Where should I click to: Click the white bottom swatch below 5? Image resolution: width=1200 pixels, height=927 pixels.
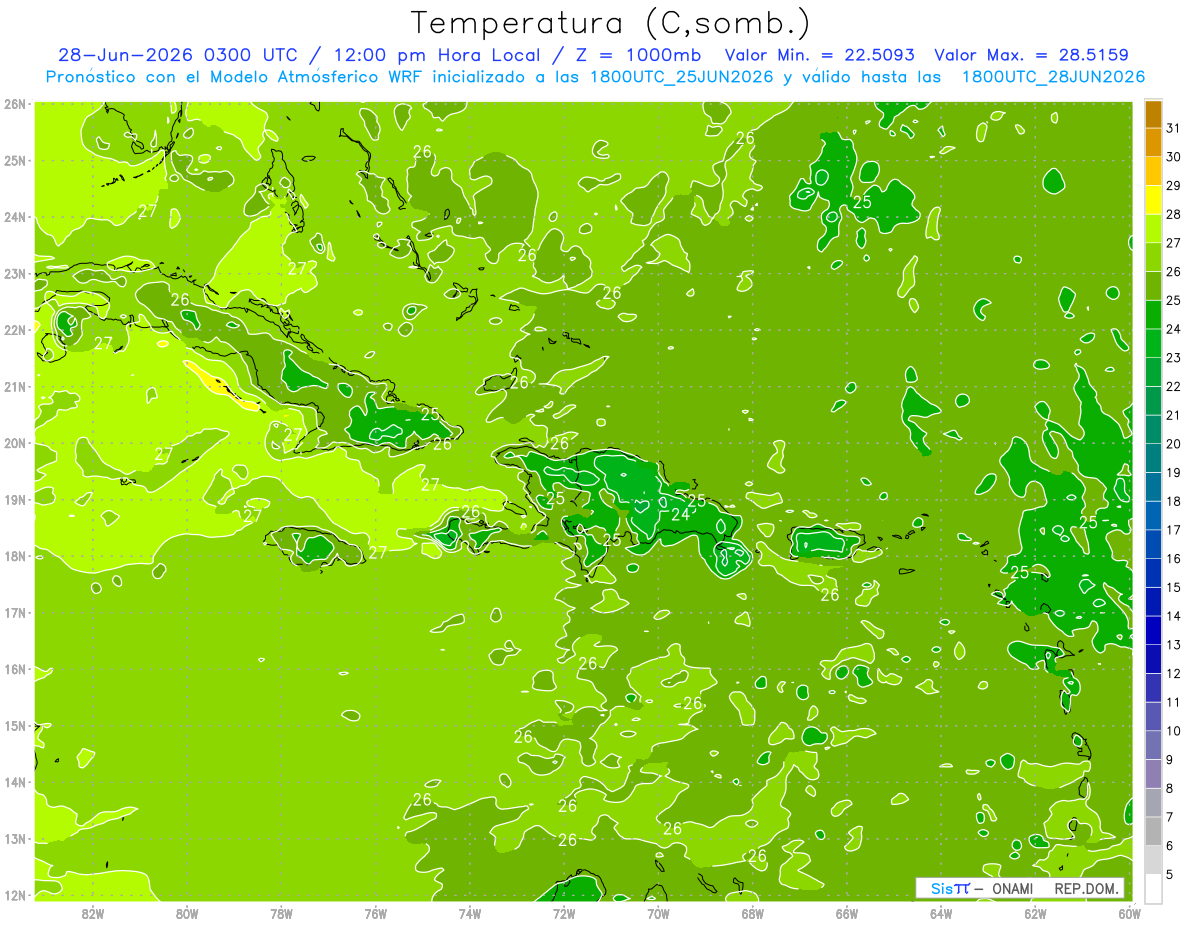tap(1153, 888)
